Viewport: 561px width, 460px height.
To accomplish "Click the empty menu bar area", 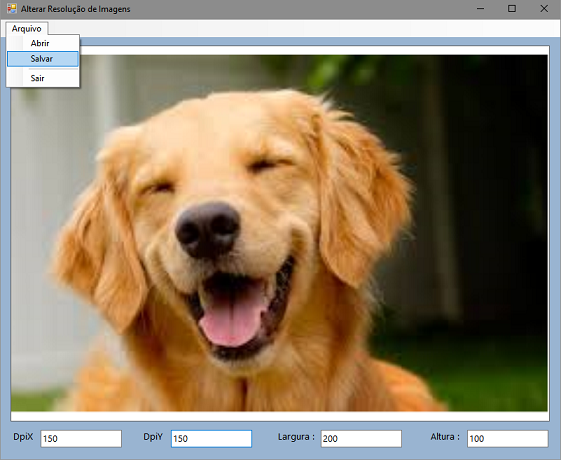I will [304, 29].
